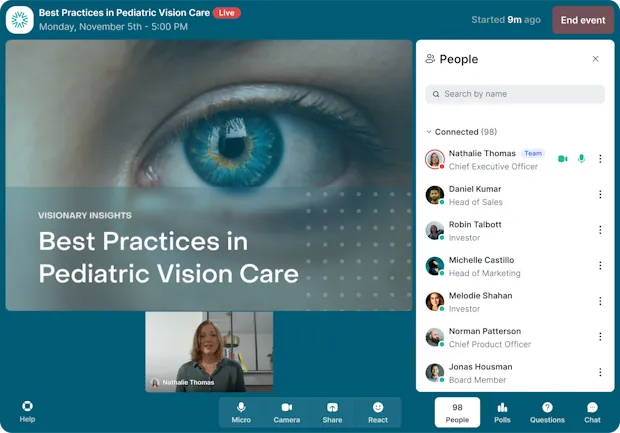This screenshot has width=620, height=433.
Task: Click Melodie Shahan's avatar
Action: coord(435,302)
